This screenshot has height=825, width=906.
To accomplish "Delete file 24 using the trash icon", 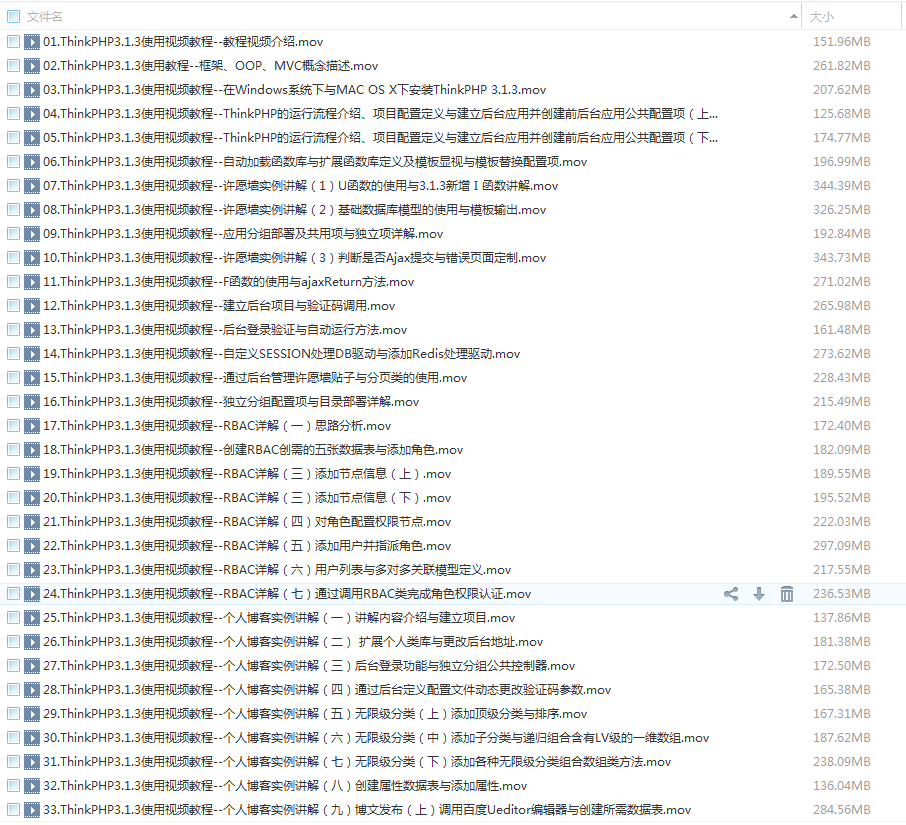I will pos(786,594).
